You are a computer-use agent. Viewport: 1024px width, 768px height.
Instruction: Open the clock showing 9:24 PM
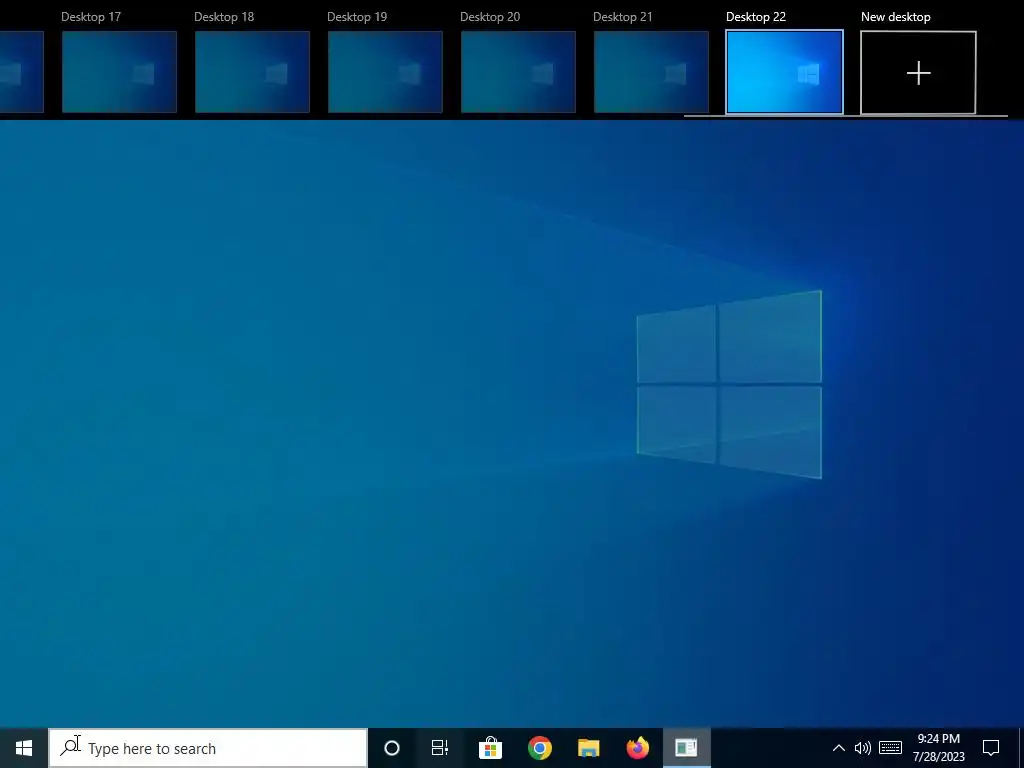point(938,748)
